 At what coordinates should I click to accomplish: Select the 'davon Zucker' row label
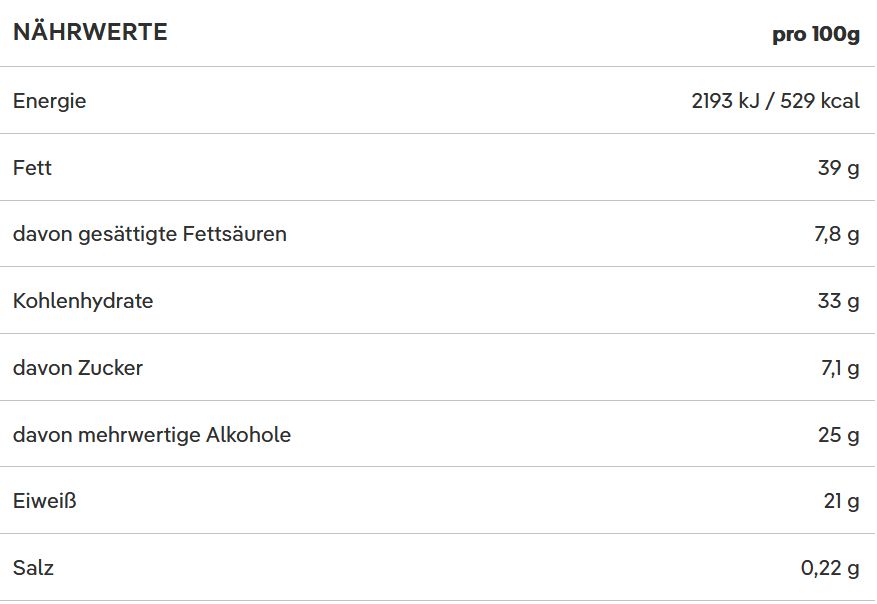(78, 368)
